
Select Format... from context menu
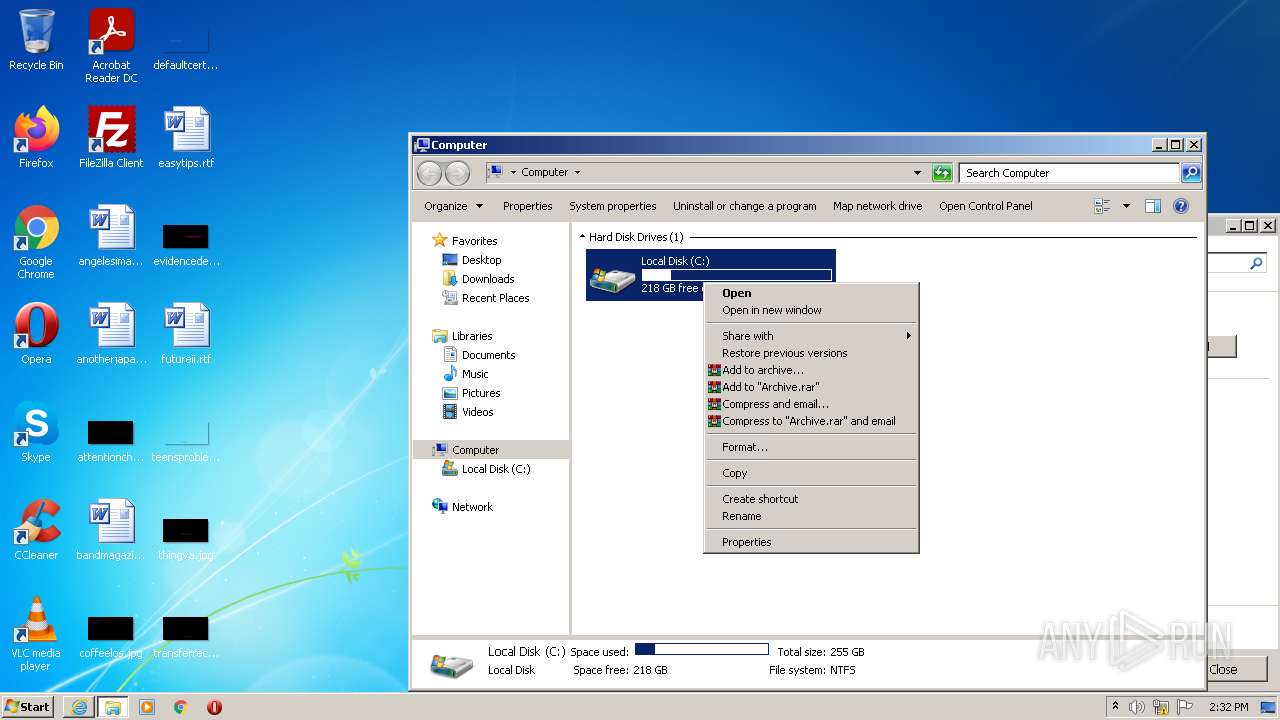click(x=811, y=447)
